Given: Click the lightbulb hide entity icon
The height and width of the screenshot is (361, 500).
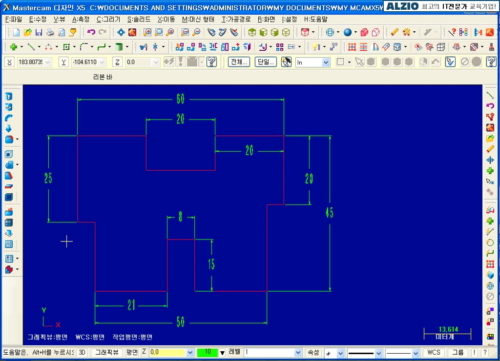Looking at the screenshot, I should [315, 47].
